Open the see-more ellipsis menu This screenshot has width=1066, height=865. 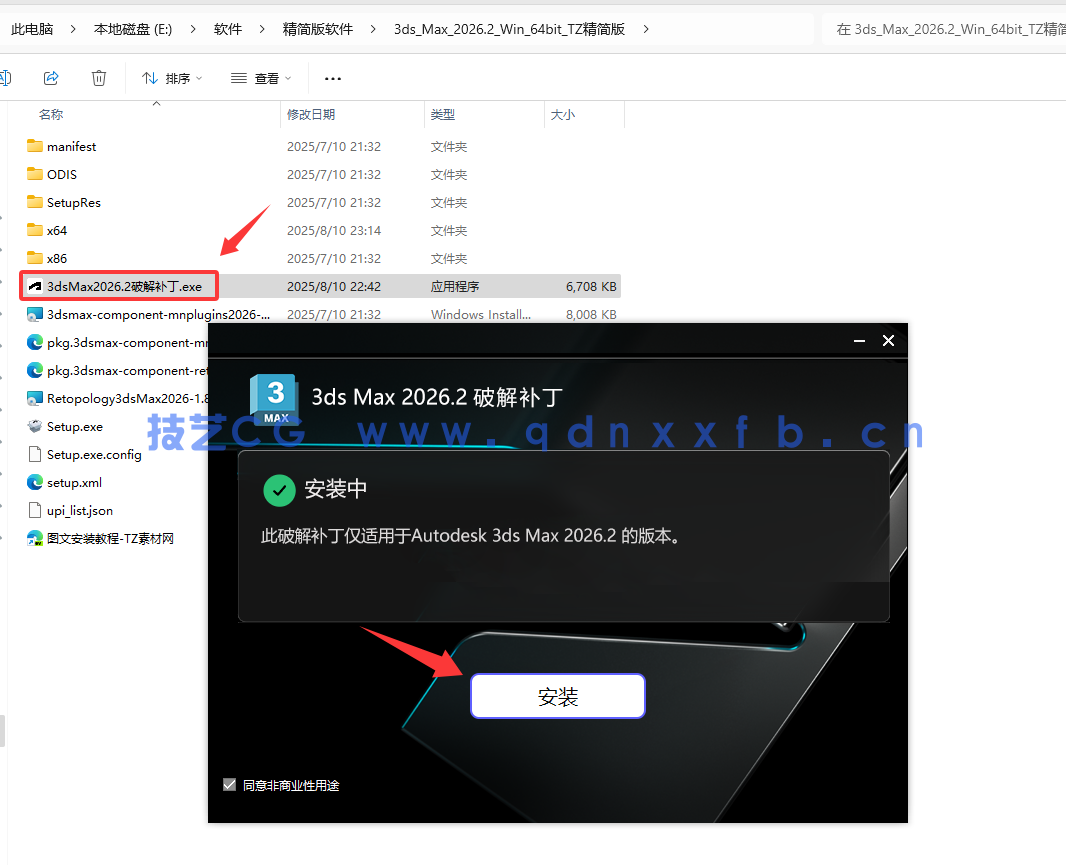pyautogui.click(x=332, y=78)
